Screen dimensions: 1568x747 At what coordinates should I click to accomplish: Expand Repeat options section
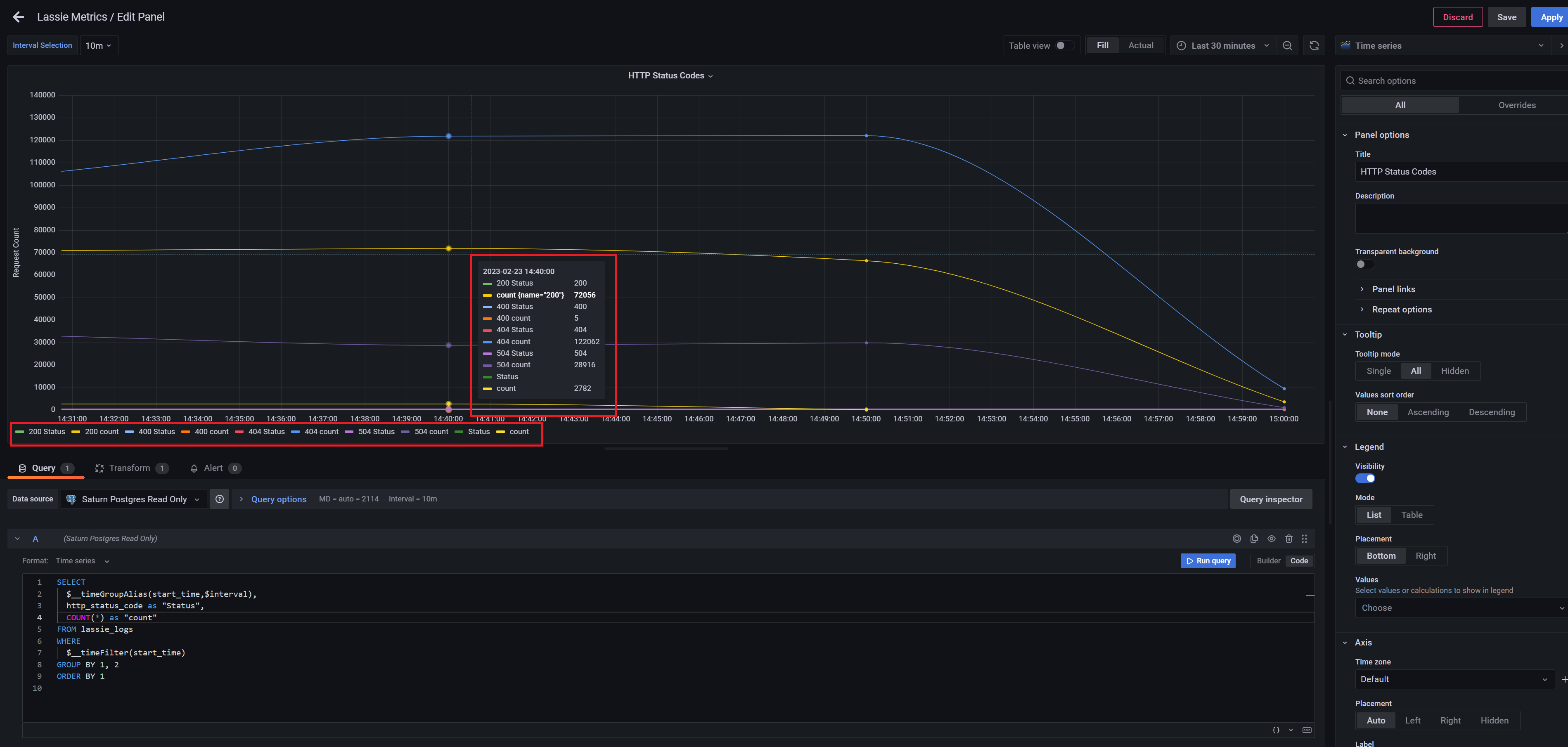coord(1395,310)
